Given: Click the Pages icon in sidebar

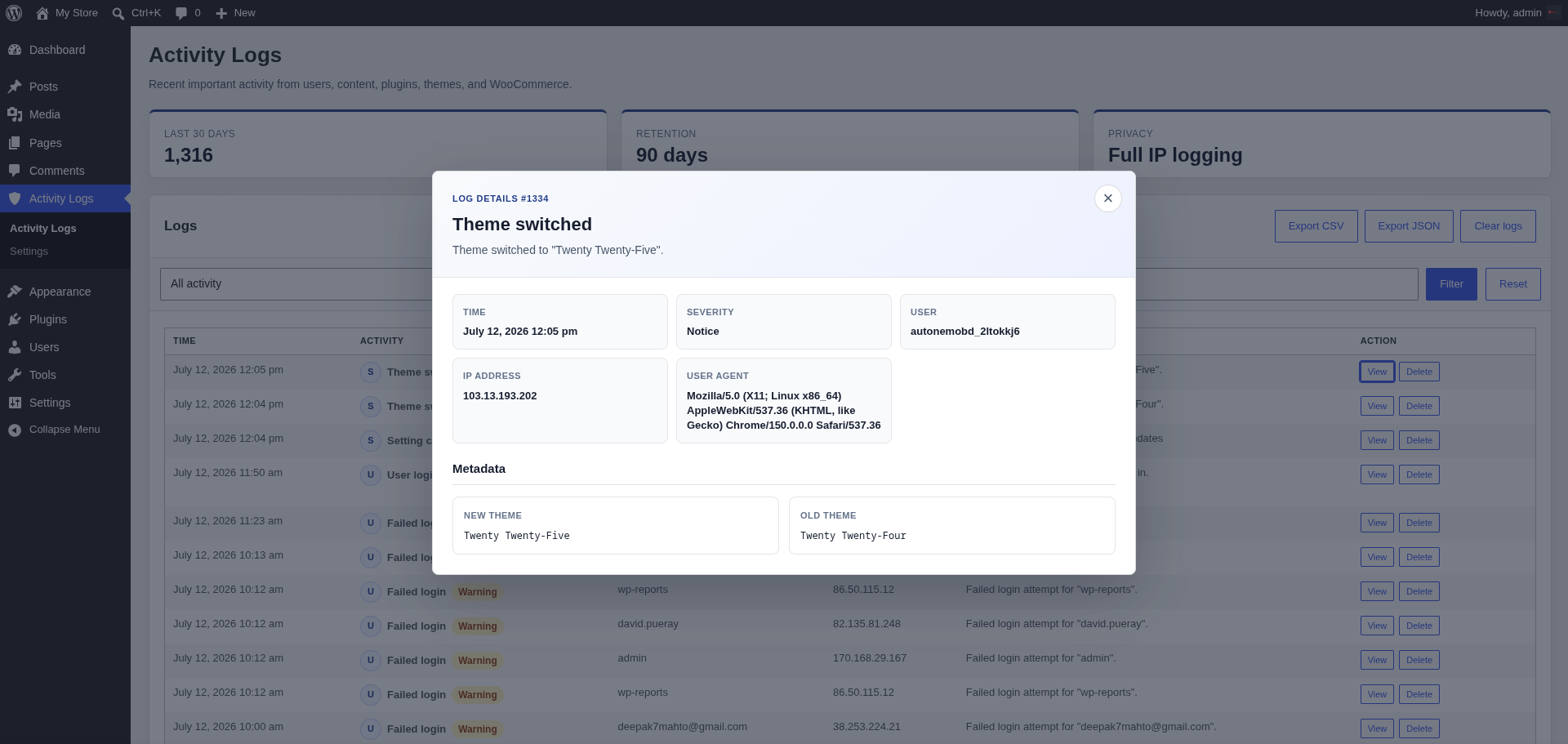Looking at the screenshot, I should [15, 143].
